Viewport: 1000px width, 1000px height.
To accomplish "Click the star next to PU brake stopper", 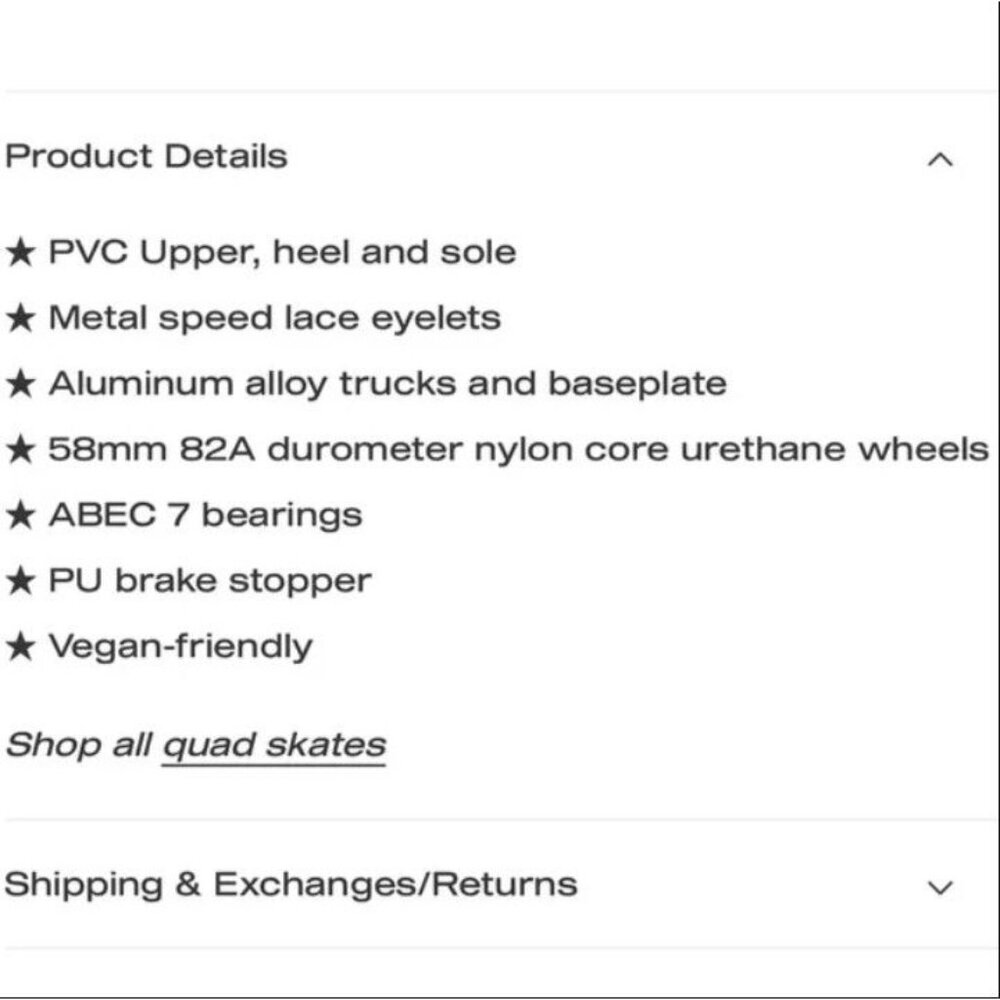I will pyautogui.click(x=20, y=583).
